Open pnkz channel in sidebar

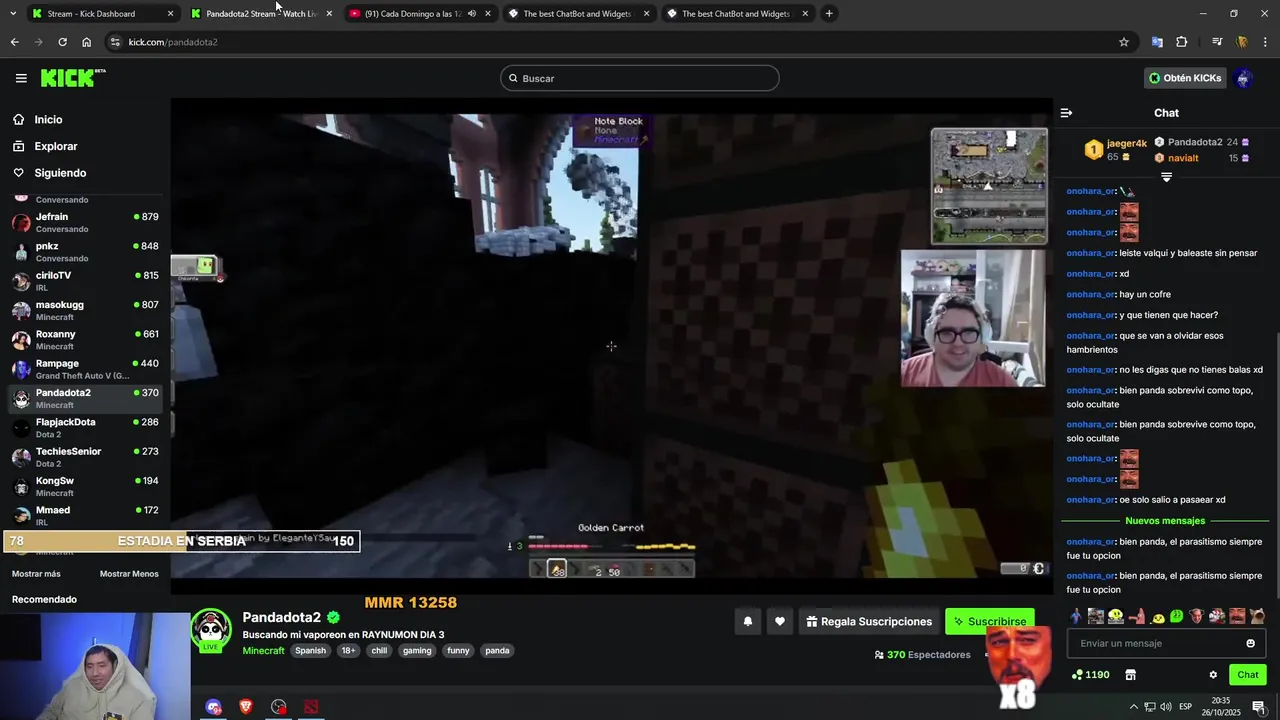click(85, 251)
